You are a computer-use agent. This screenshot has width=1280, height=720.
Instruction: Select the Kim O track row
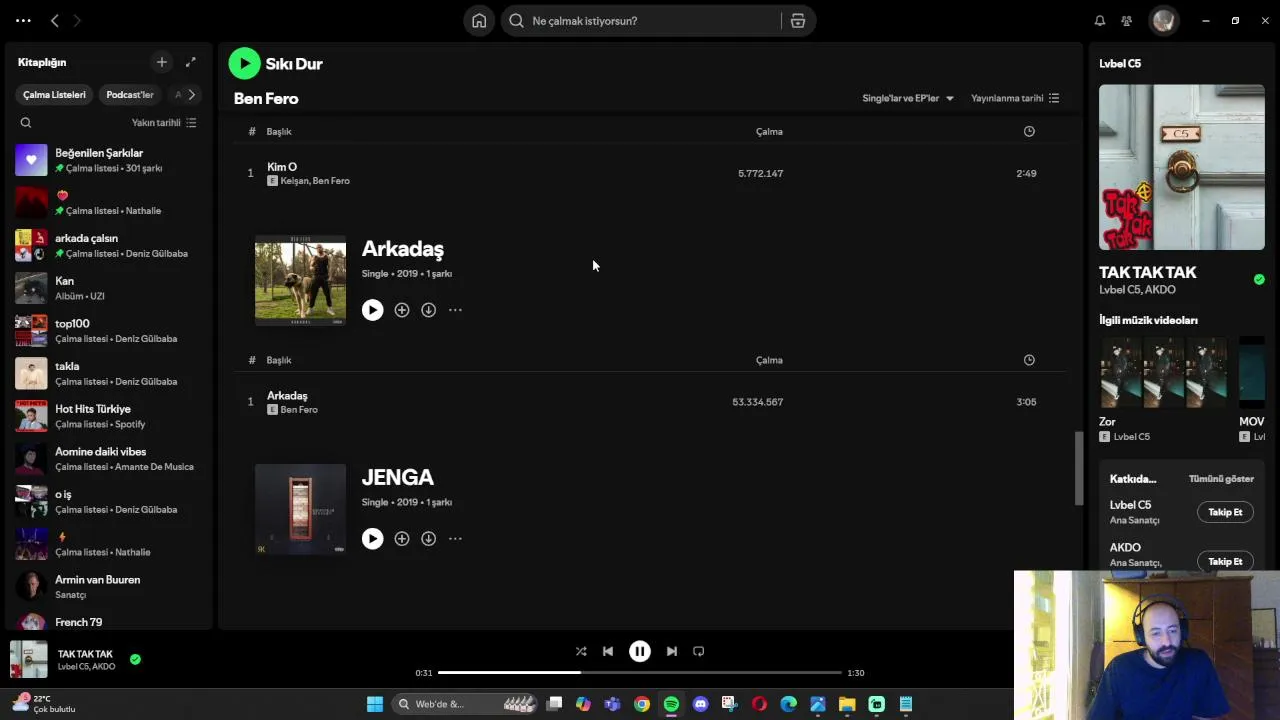tap(650, 174)
